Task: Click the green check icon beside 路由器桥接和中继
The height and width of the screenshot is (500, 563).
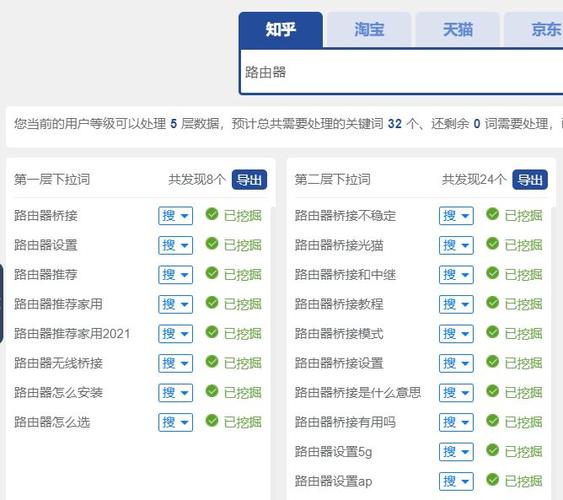Action: pyautogui.click(x=493, y=273)
